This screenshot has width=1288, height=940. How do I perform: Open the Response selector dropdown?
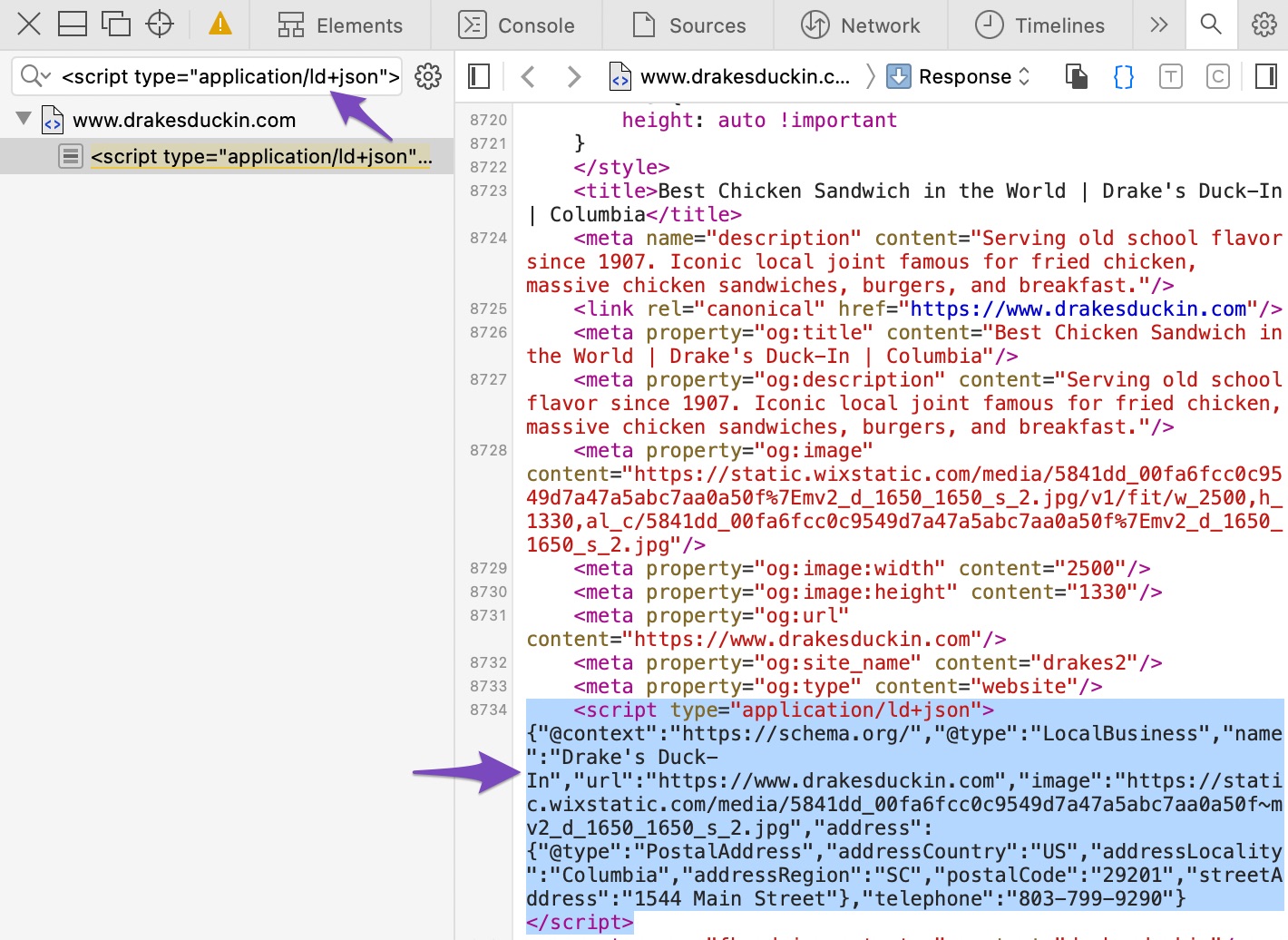(x=959, y=76)
